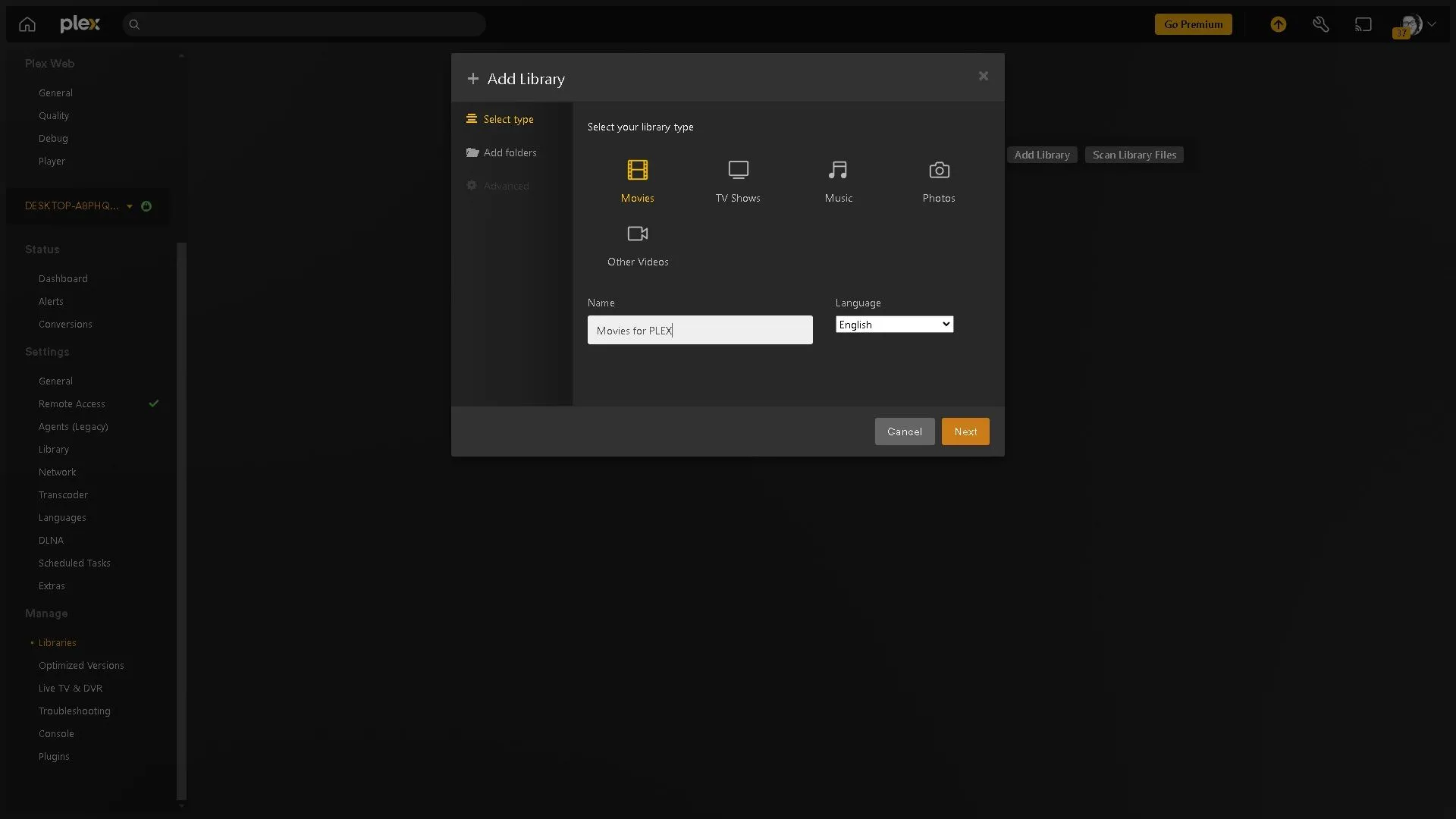The height and width of the screenshot is (819, 1456).
Task: Open the Language dropdown set to English
Action: click(x=894, y=325)
